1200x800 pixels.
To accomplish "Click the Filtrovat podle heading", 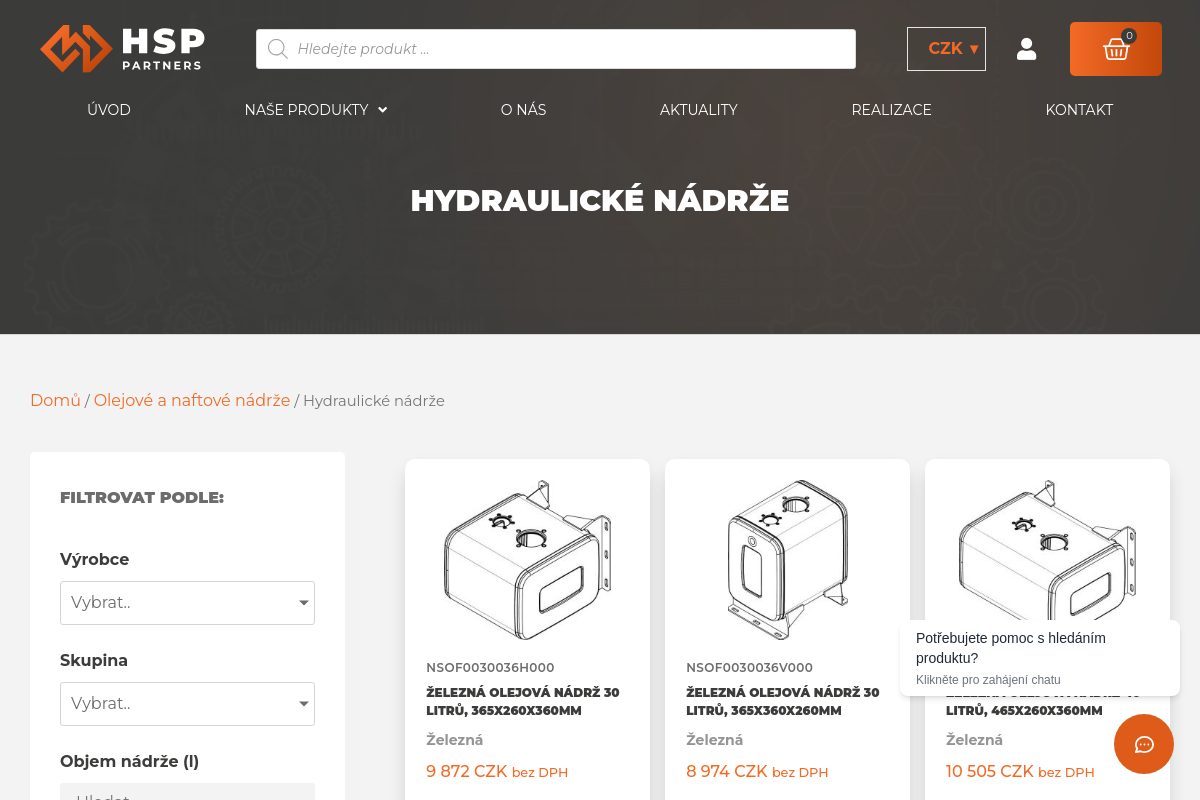I will pos(142,497).
